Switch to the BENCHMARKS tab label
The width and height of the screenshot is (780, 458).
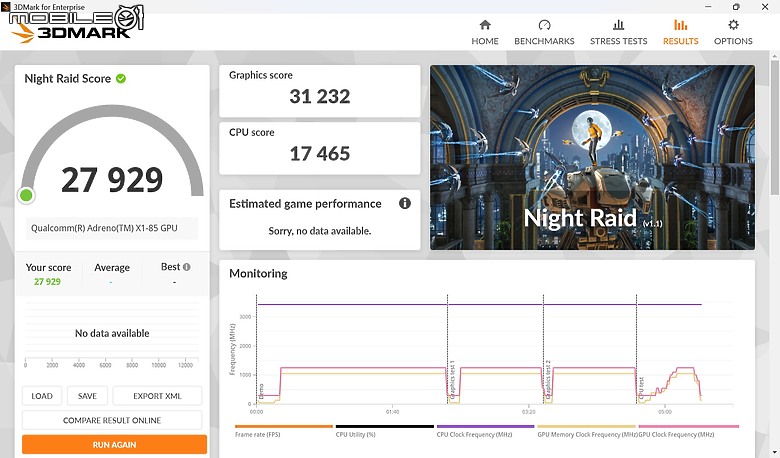click(x=544, y=41)
